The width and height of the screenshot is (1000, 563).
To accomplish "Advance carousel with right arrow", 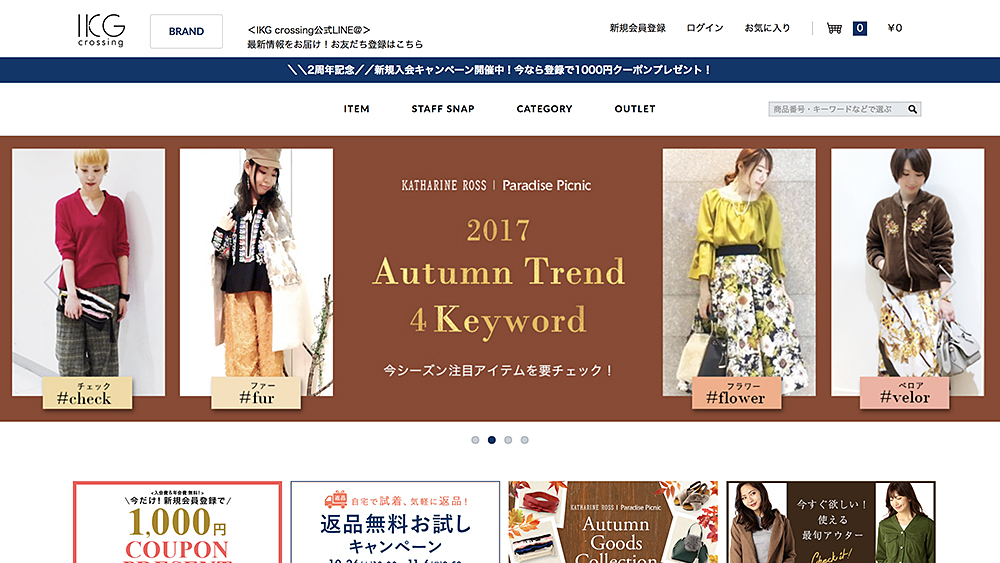I will tap(948, 281).
